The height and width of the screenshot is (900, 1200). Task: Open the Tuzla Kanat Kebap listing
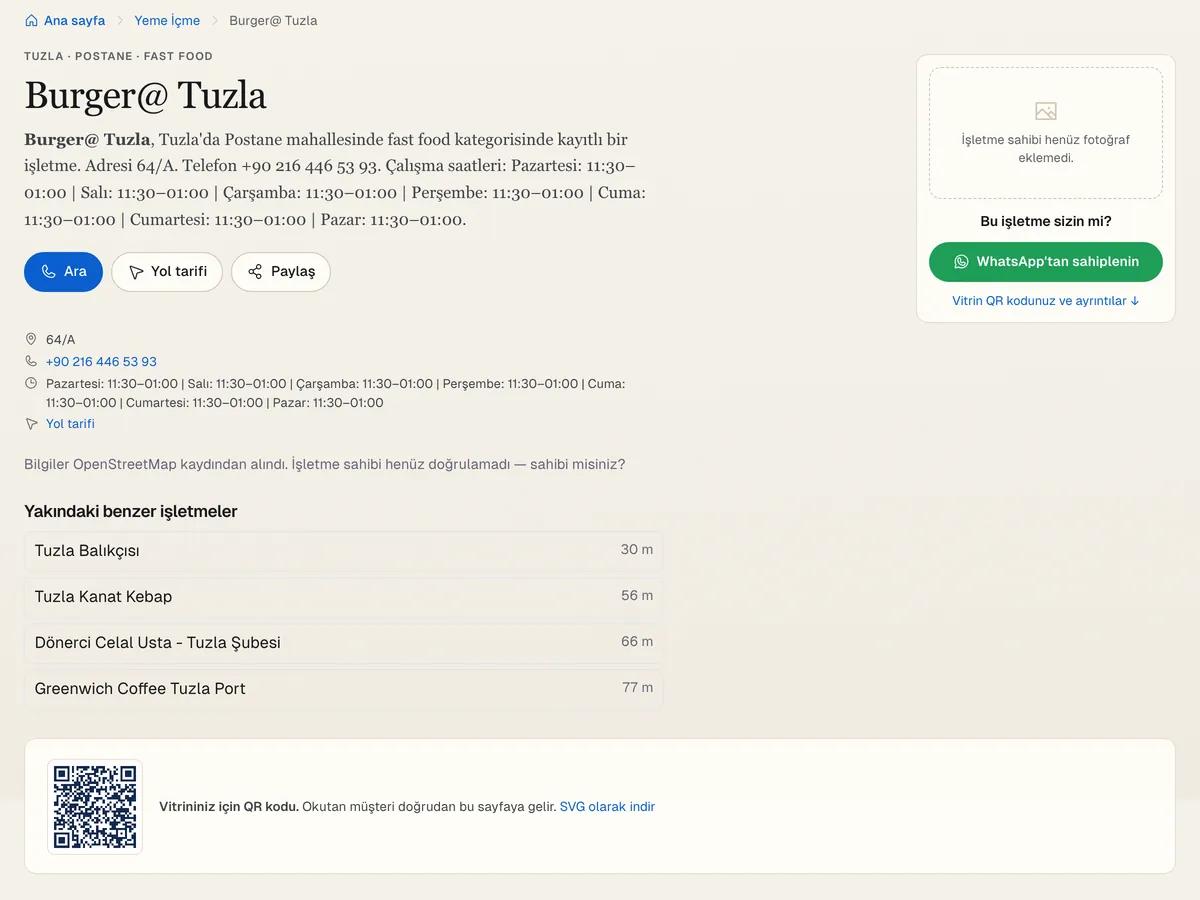click(343, 596)
